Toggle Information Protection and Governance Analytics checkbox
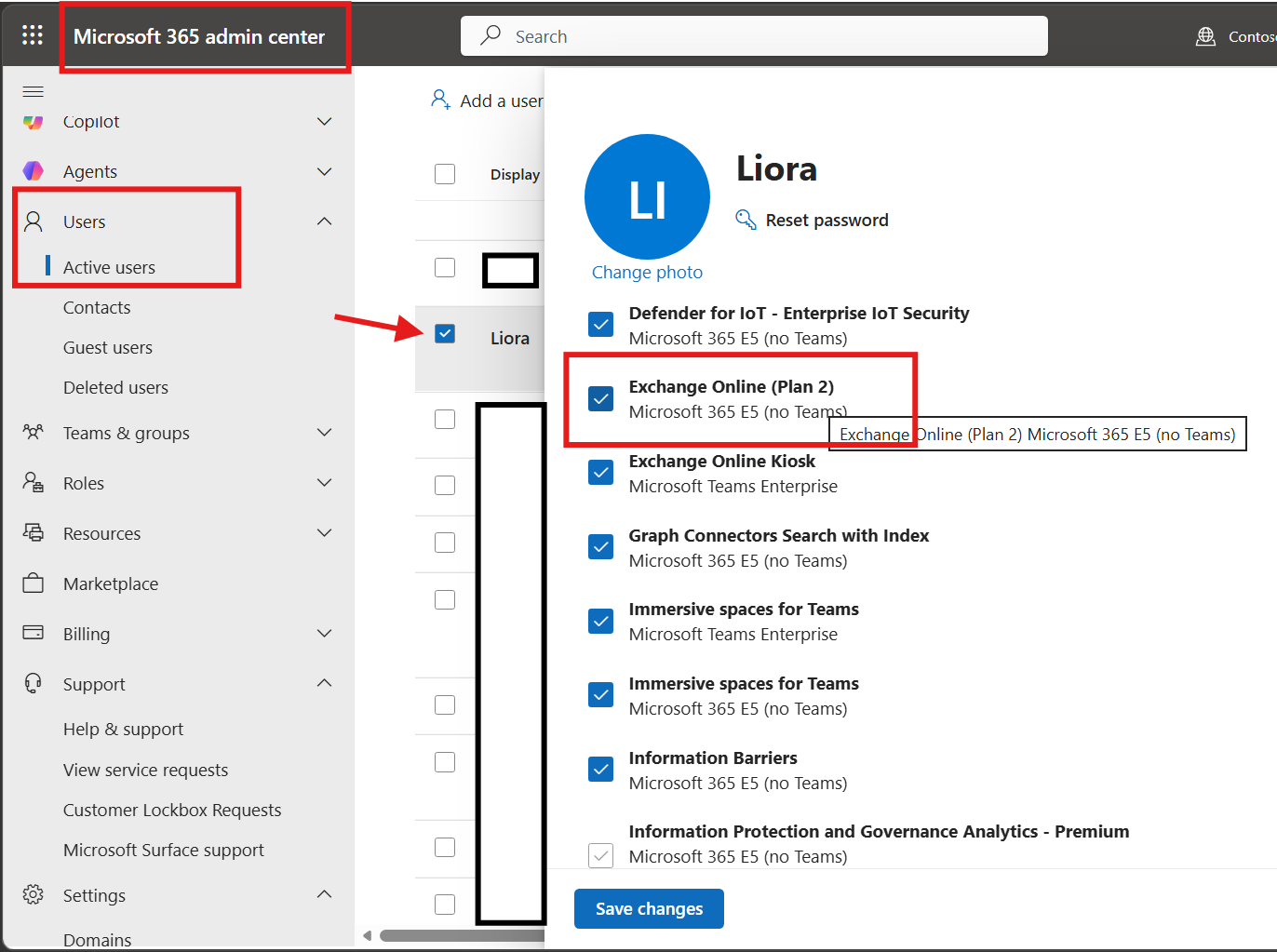The height and width of the screenshot is (952, 1277). tap(601, 855)
